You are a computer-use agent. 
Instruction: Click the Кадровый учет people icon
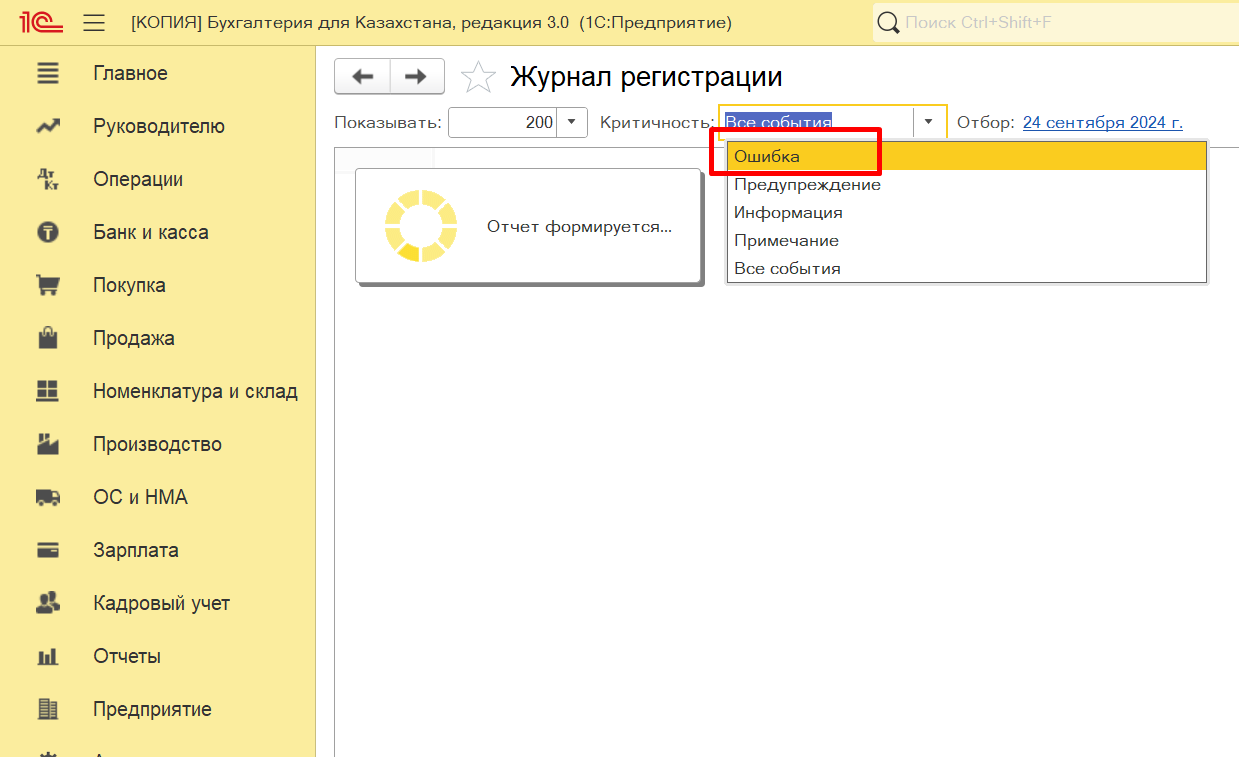(x=47, y=603)
